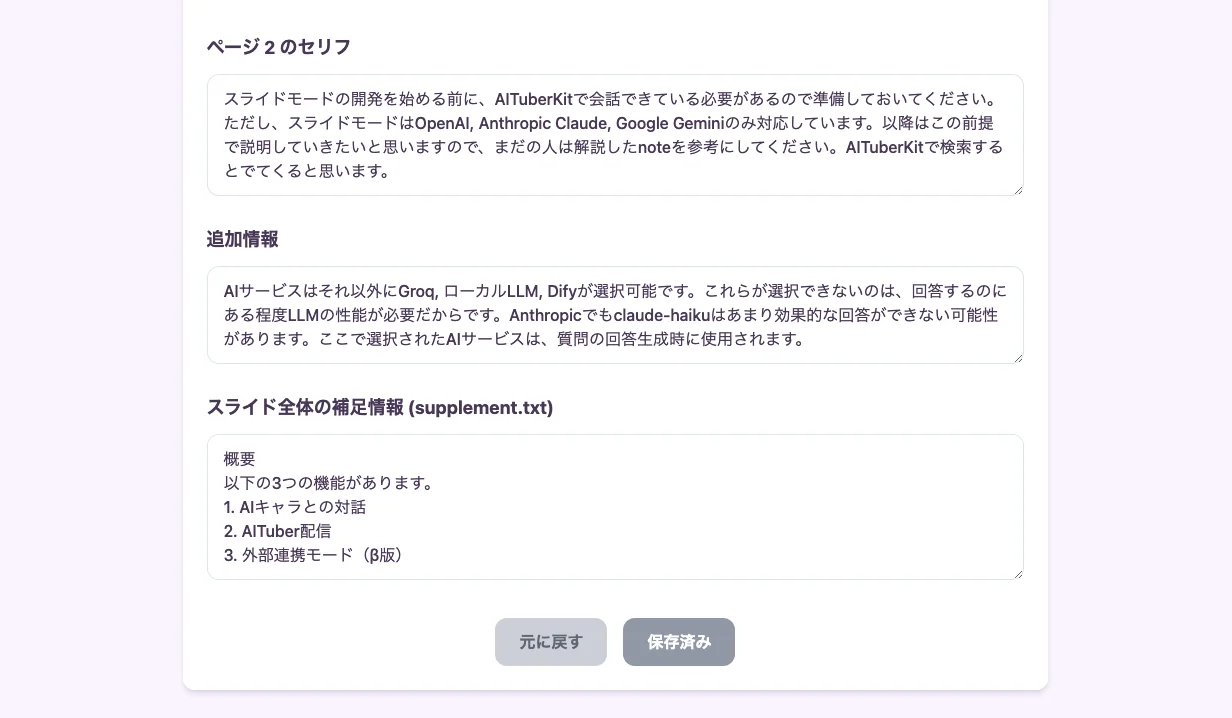This screenshot has height=718, width=1232.
Task: Click inside the 追加情報 text area
Action: click(615, 314)
